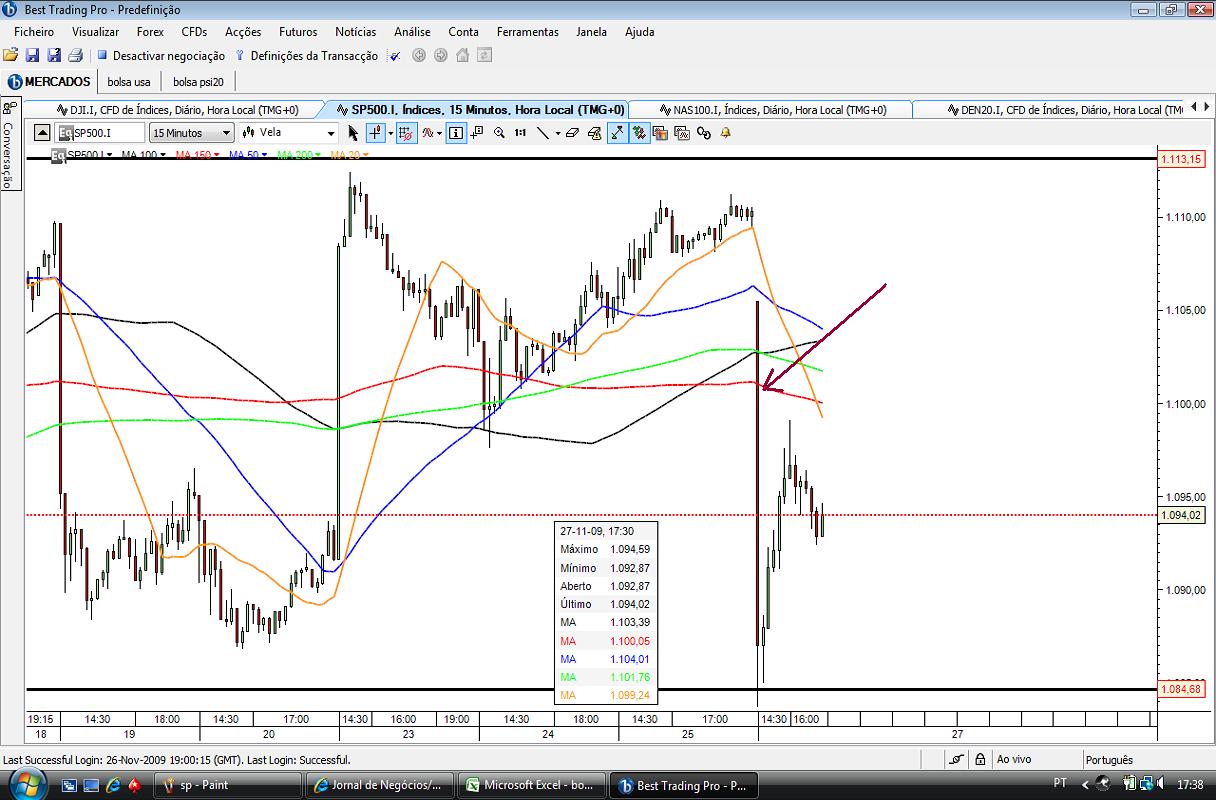1216x800 pixels.
Task: Select the trend line drawing tool
Action: [x=543, y=132]
